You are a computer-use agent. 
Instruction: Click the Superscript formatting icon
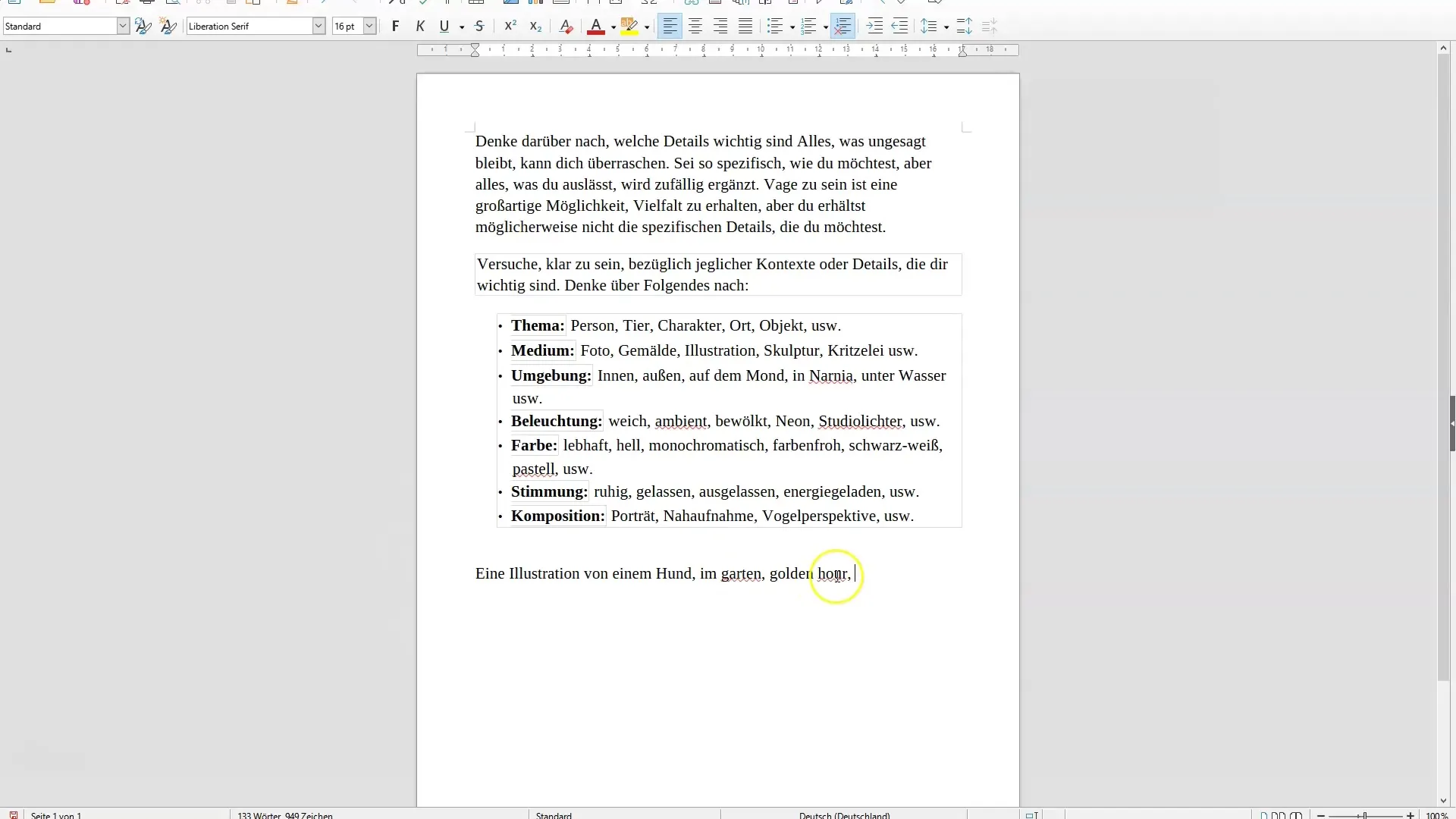coord(509,27)
